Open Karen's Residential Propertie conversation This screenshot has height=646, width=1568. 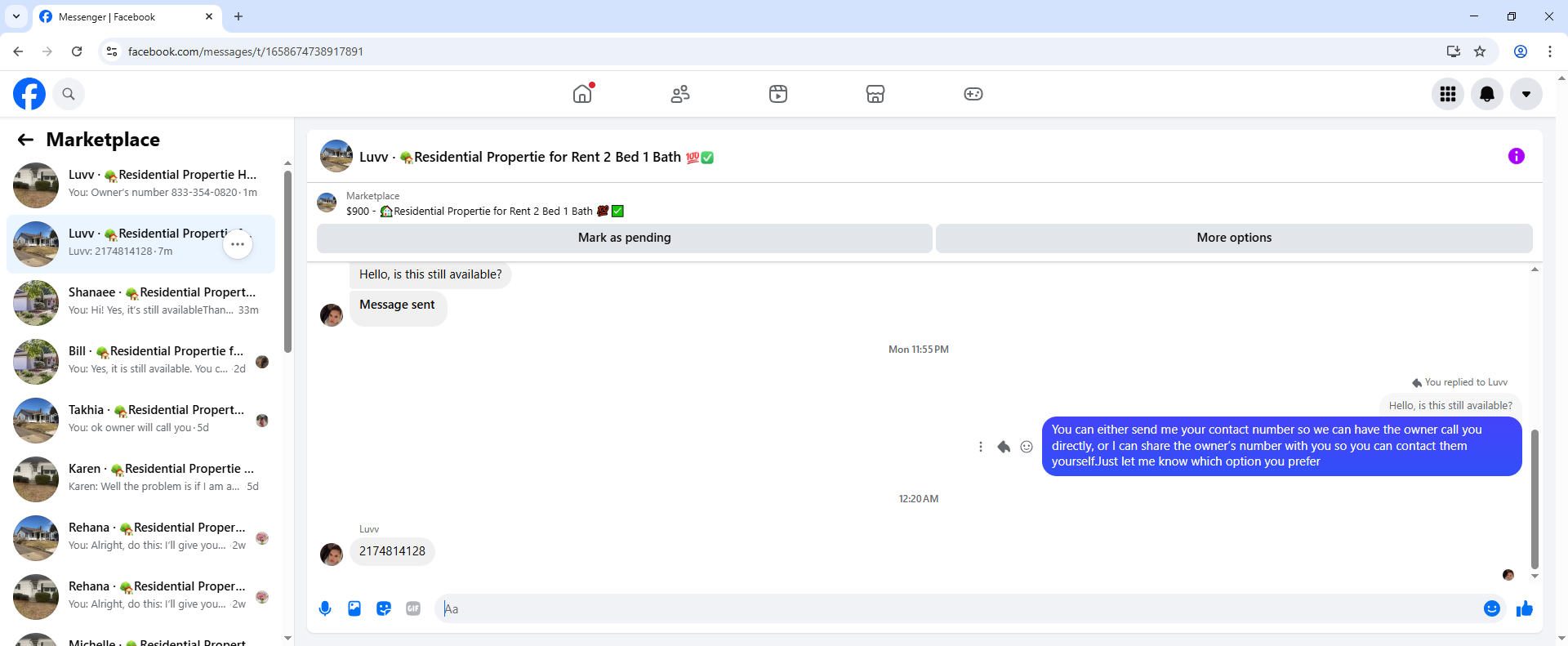tap(140, 479)
